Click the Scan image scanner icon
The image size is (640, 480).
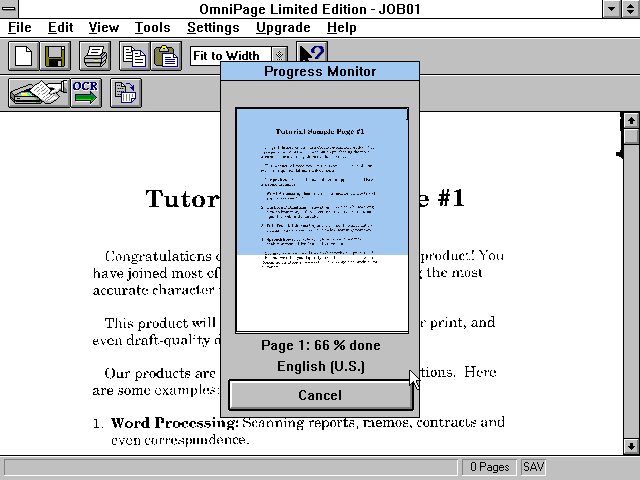(39, 93)
